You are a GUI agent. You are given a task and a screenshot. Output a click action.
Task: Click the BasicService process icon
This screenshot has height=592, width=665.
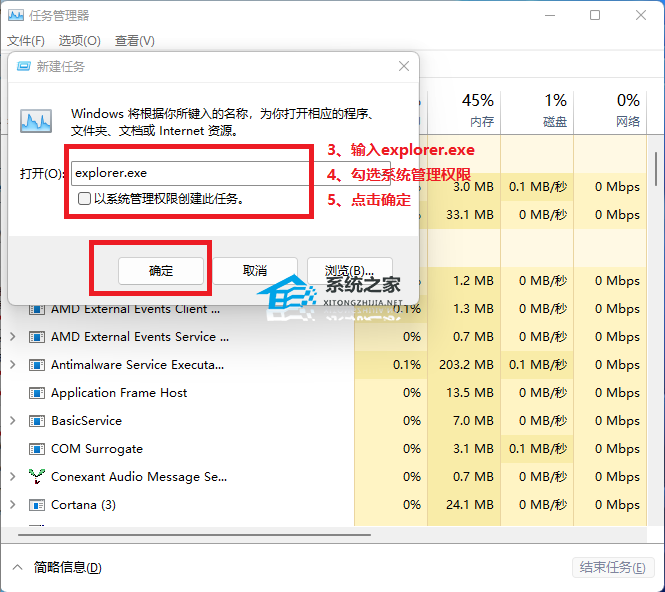click(x=37, y=421)
